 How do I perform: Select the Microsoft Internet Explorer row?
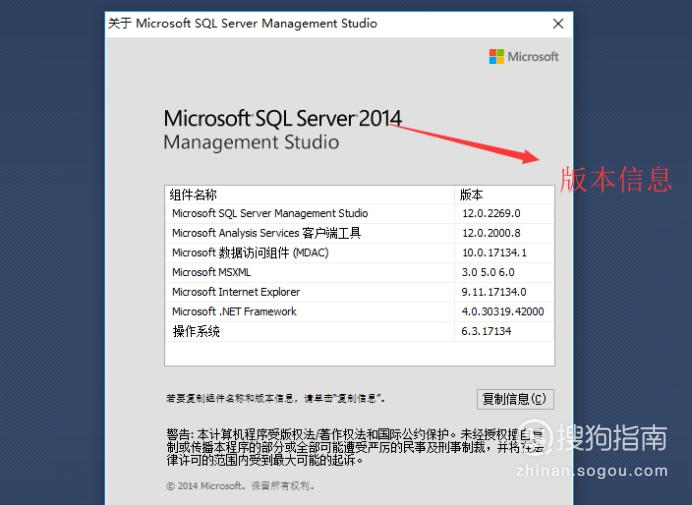pos(360,292)
